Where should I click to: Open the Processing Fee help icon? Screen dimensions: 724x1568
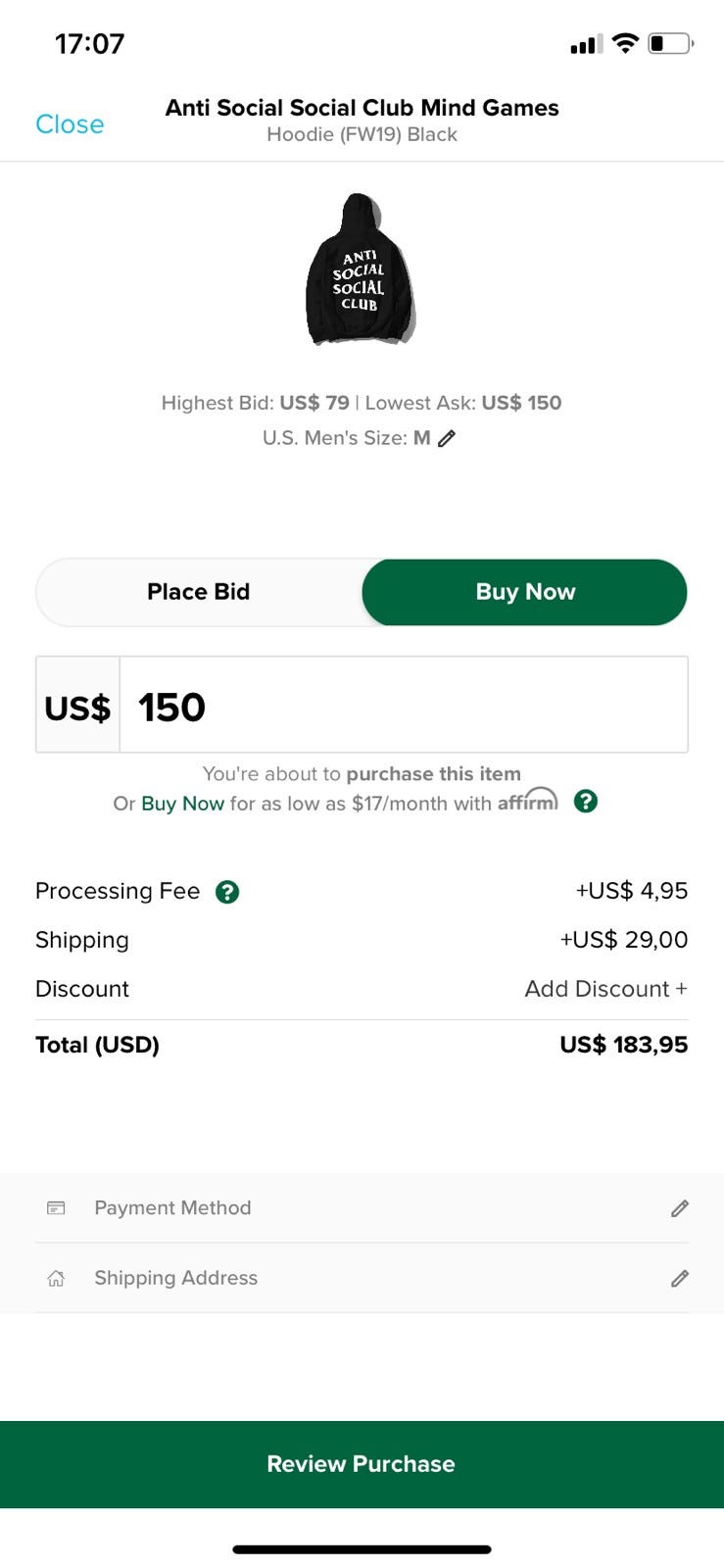pyautogui.click(x=227, y=892)
